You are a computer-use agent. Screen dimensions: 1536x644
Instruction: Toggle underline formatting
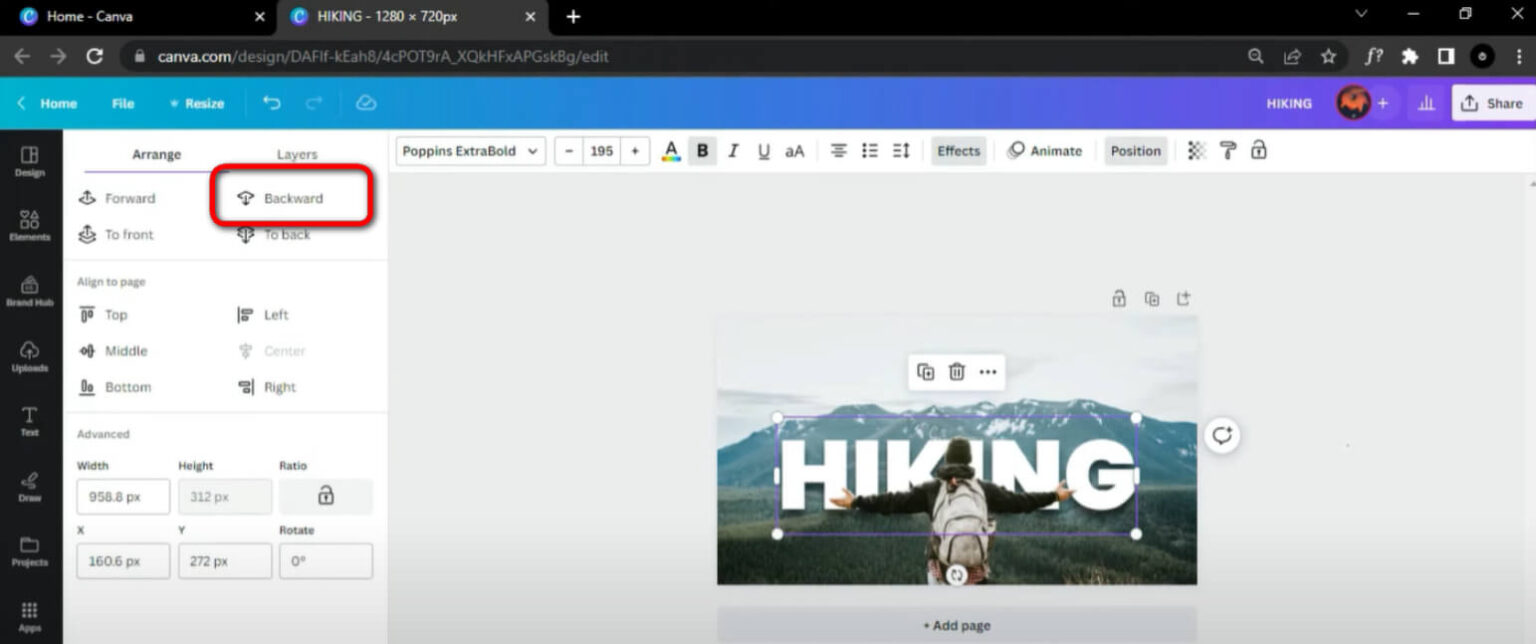[x=764, y=151]
